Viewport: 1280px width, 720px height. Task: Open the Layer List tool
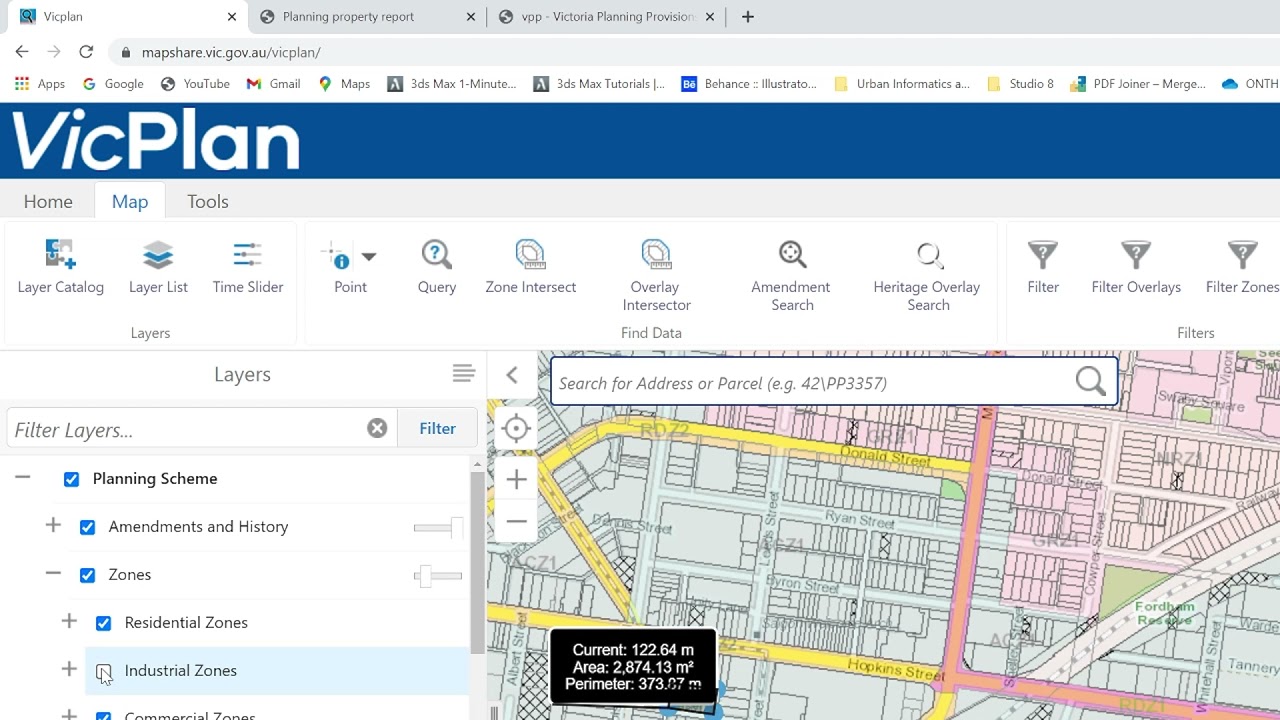[x=158, y=266]
